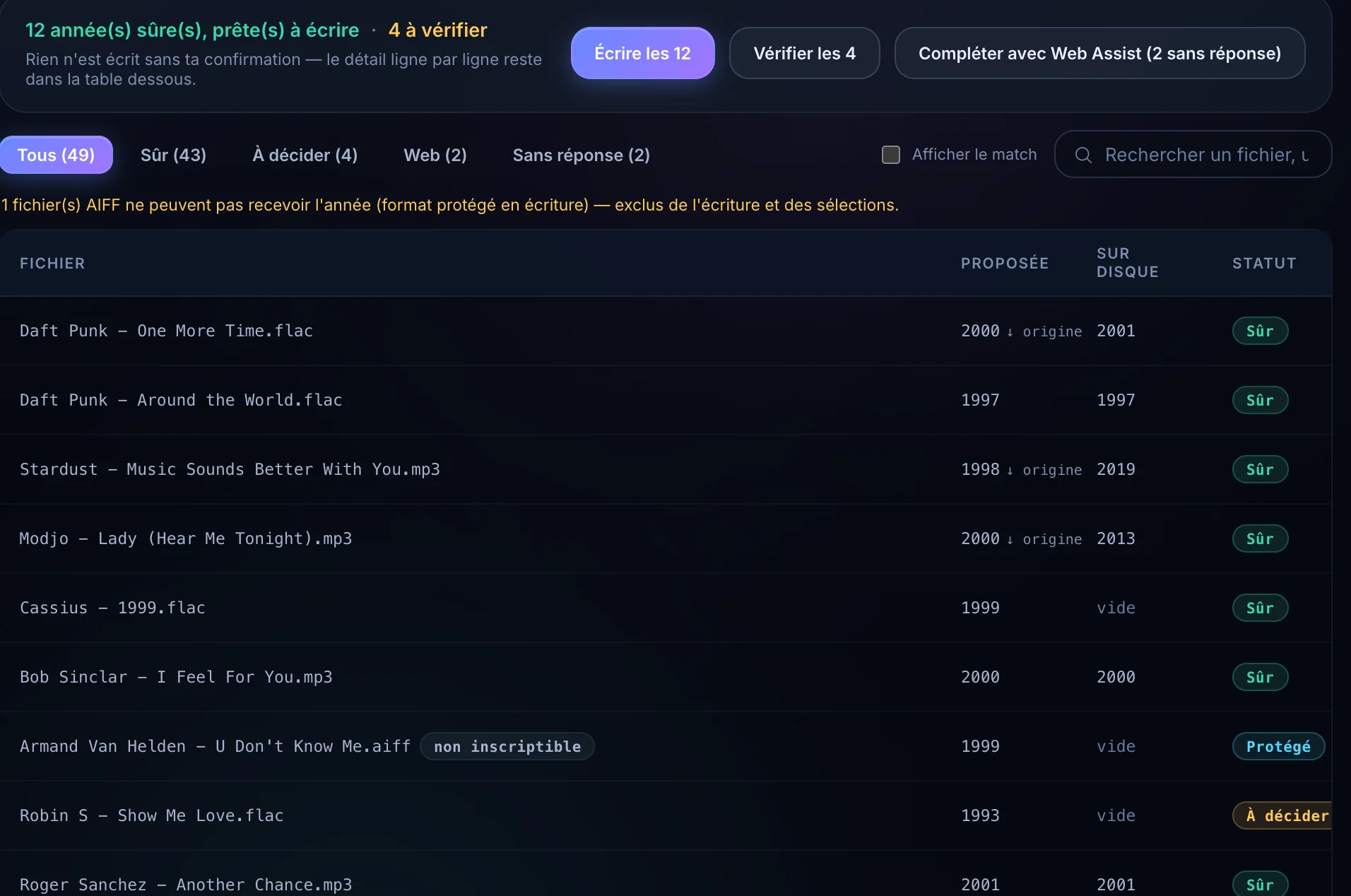Click proposed year '1999' for Armand Van Helden

(980, 746)
